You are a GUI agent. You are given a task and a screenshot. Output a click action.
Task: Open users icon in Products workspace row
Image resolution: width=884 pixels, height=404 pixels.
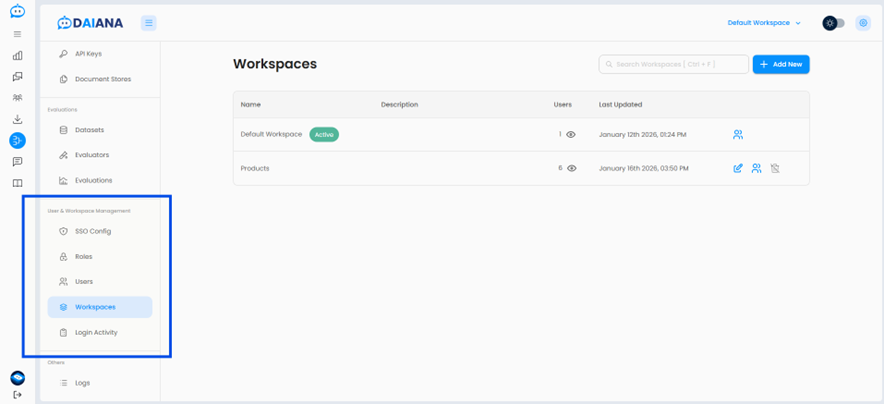click(x=756, y=168)
